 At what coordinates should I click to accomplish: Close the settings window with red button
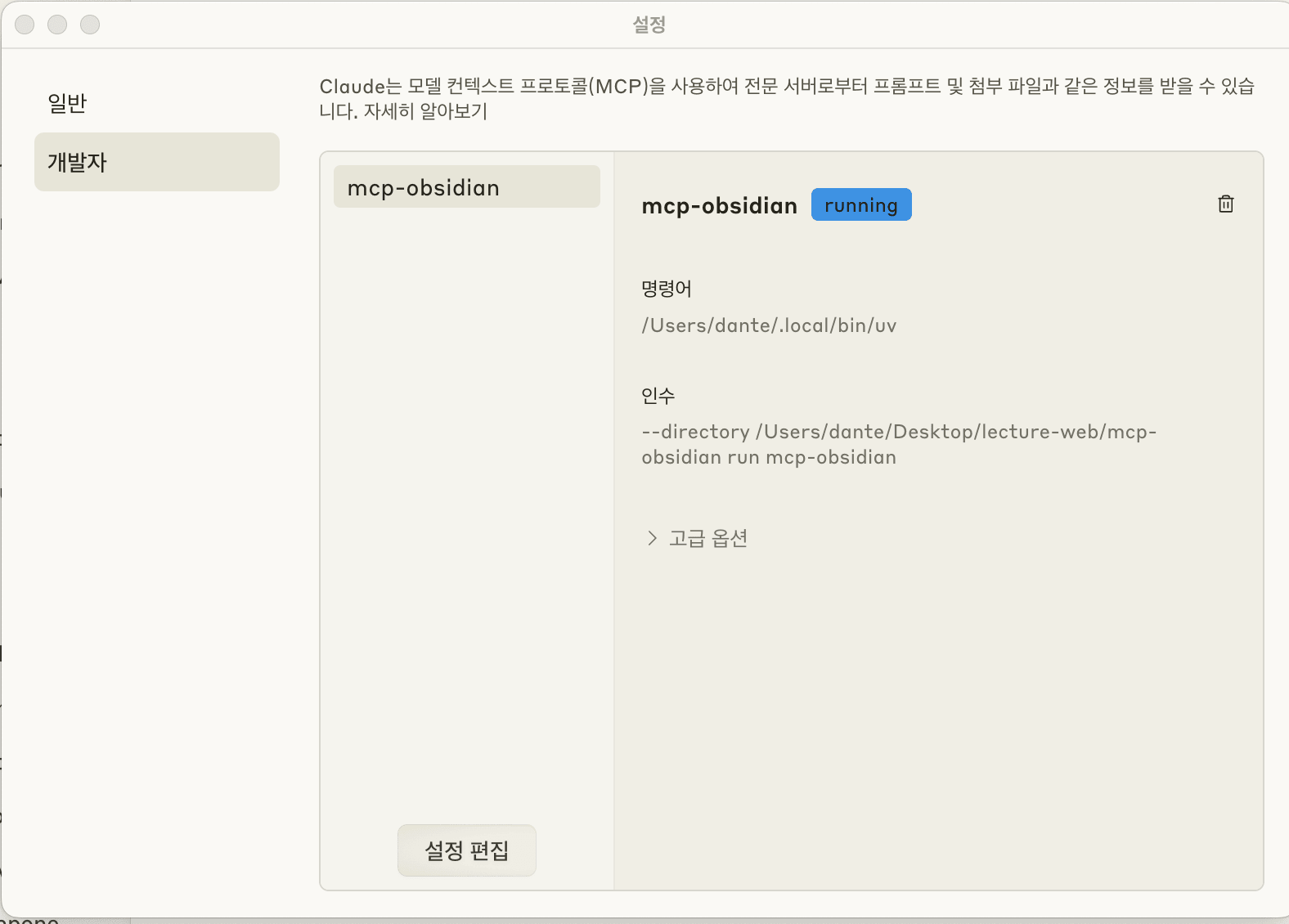pyautogui.click(x=25, y=25)
